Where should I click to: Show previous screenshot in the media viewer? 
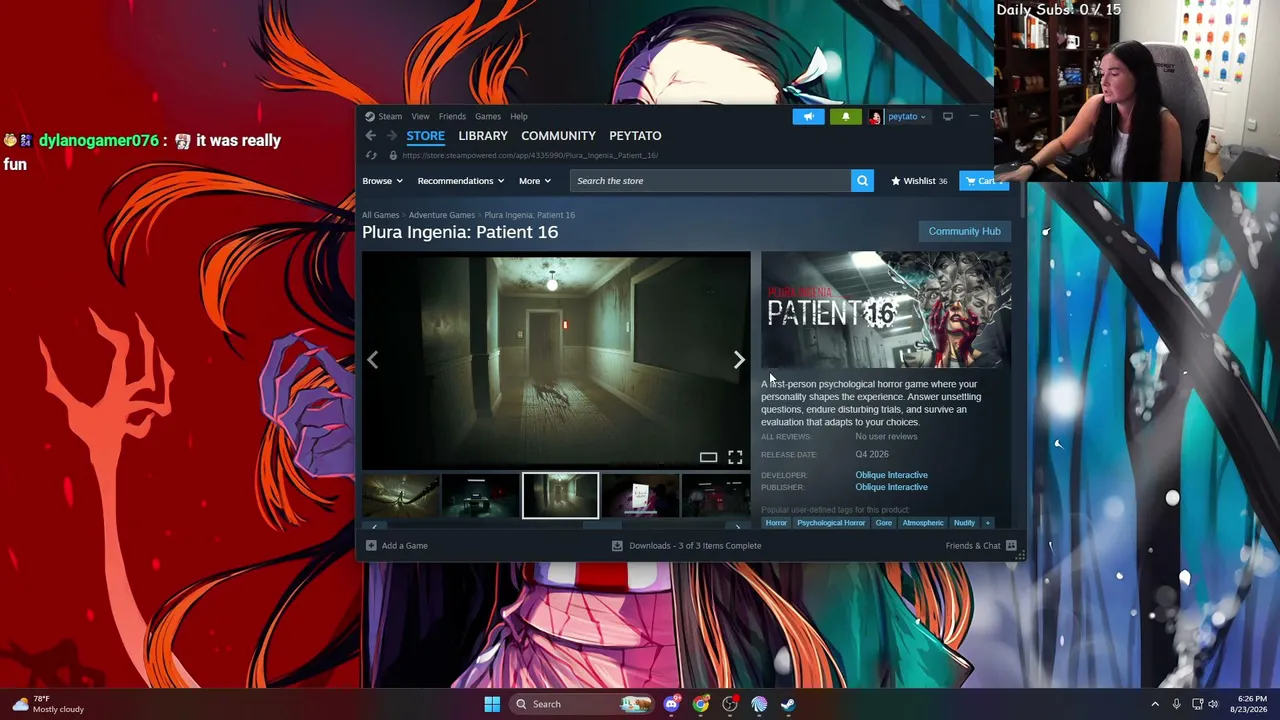[373, 360]
